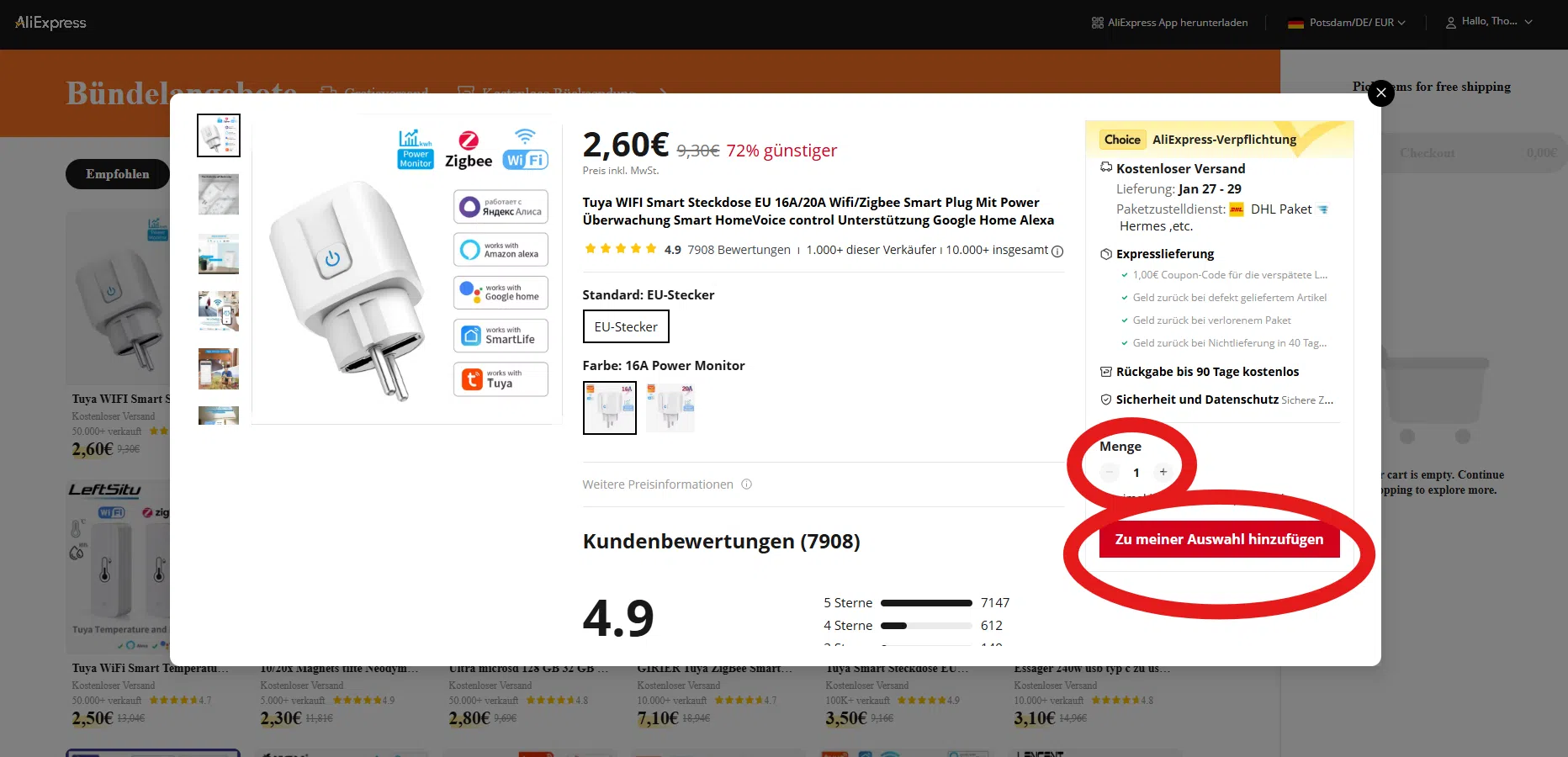This screenshot has height=757, width=1568.
Task: Open the Potsdam/DE/EUR region dropdown
Action: tap(1346, 23)
